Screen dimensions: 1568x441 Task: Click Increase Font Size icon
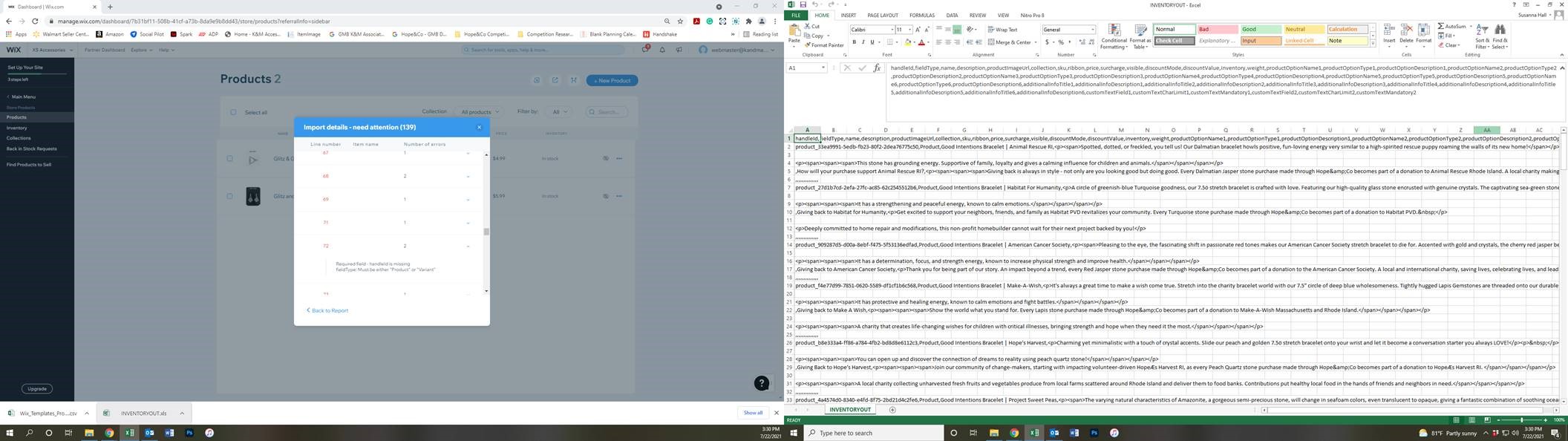(x=918, y=30)
